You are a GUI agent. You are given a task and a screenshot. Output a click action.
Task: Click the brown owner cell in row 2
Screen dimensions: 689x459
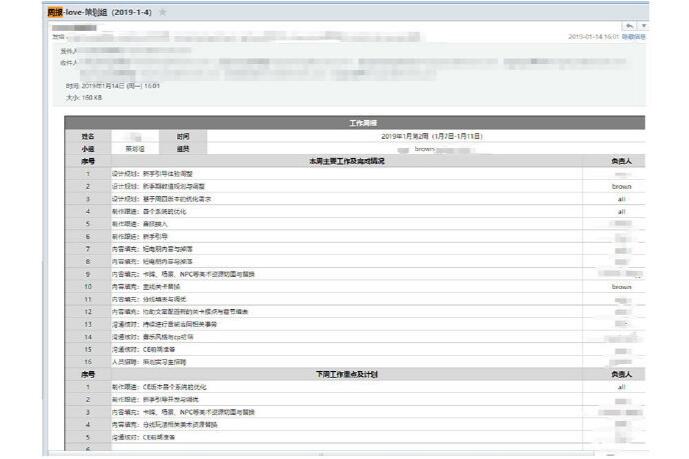(621, 186)
